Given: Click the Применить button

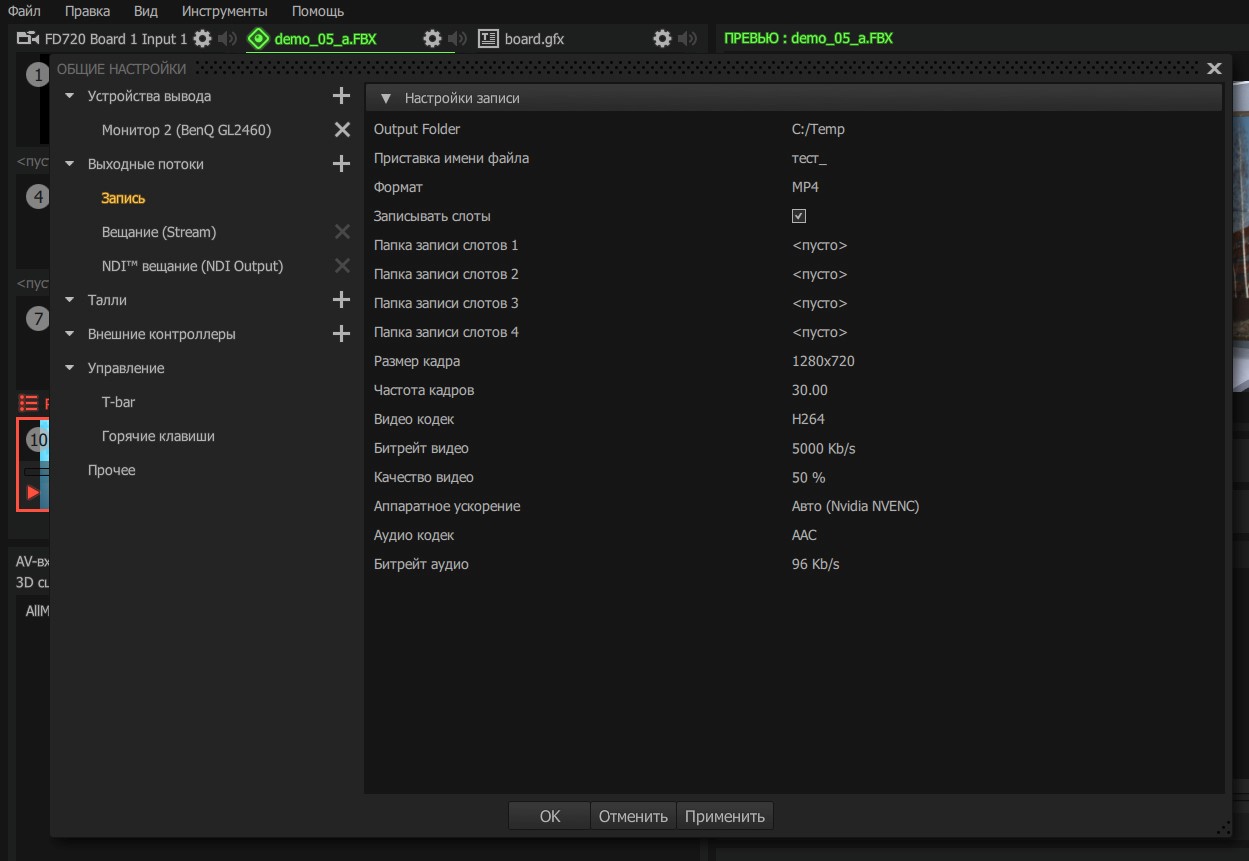Looking at the screenshot, I should 725,816.
